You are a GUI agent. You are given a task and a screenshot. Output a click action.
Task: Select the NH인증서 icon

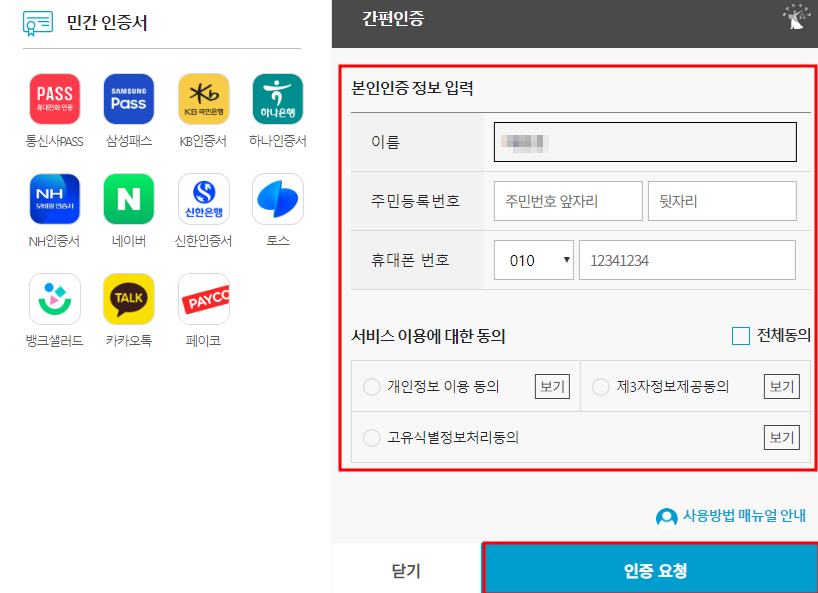tap(54, 198)
